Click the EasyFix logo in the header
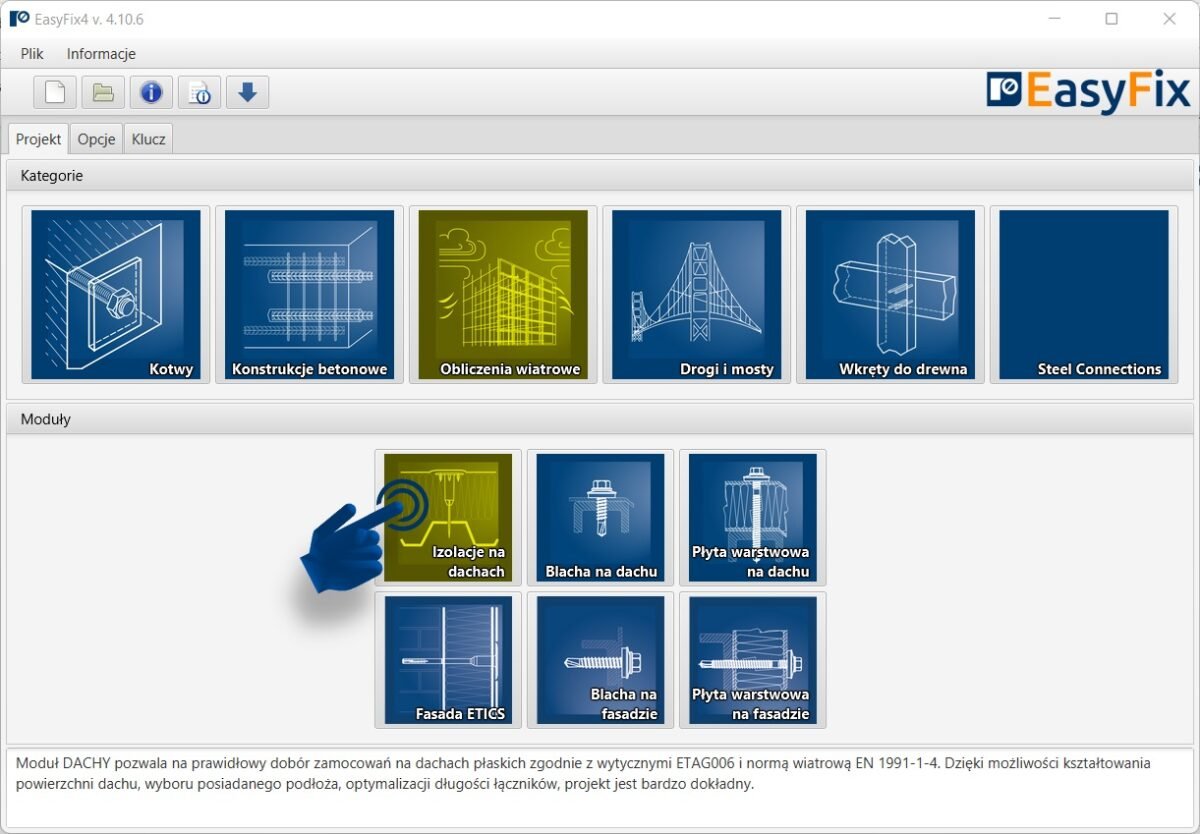Screen dimensions: 1200x834 1088,92
